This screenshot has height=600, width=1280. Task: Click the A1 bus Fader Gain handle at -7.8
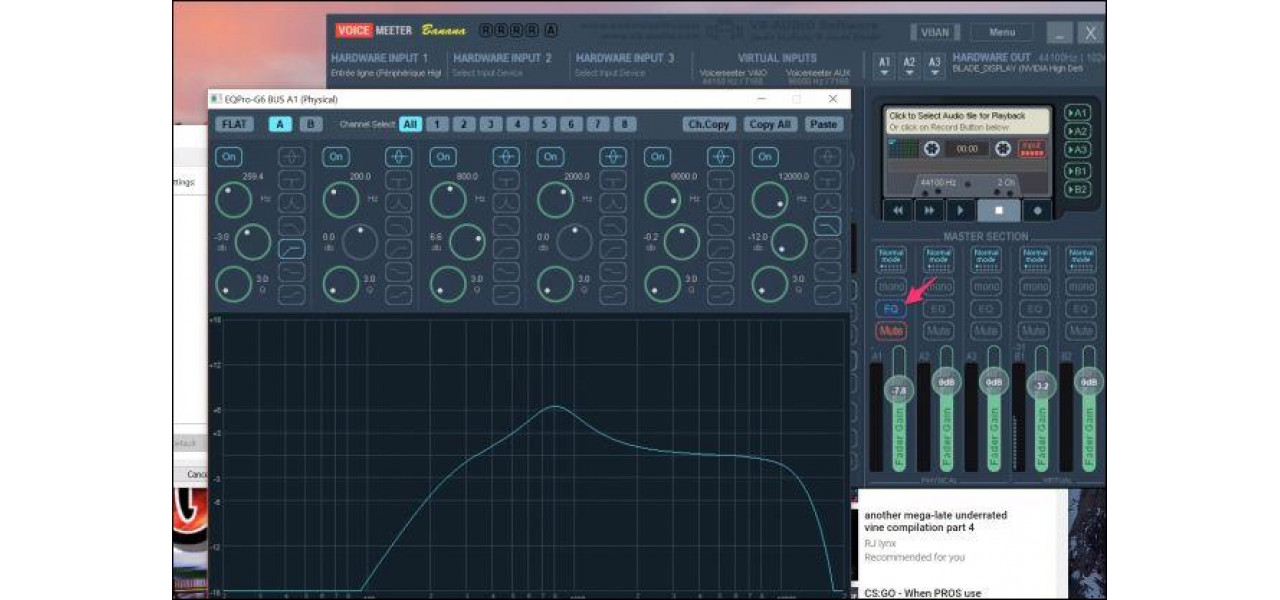(898, 390)
